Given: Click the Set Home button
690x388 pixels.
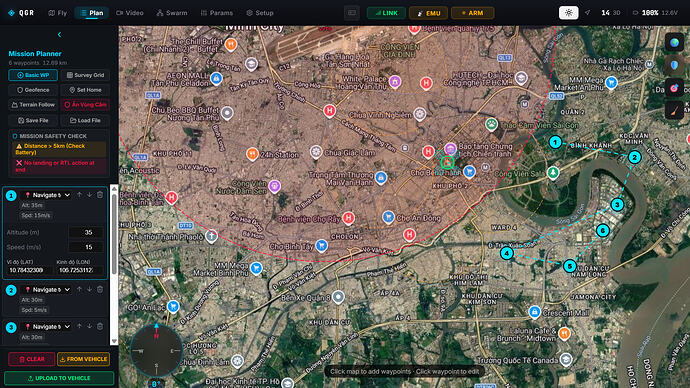Looking at the screenshot, I should coord(85,90).
